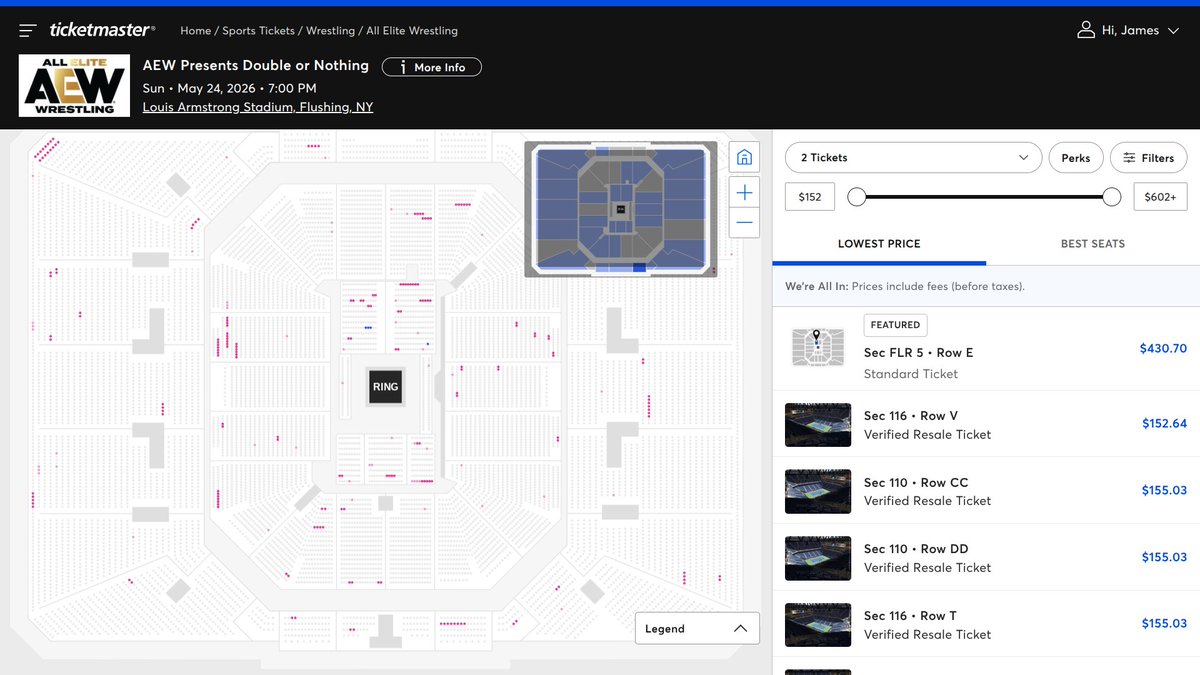Open the hamburger navigation menu
Image resolution: width=1200 pixels, height=675 pixels.
(28, 31)
